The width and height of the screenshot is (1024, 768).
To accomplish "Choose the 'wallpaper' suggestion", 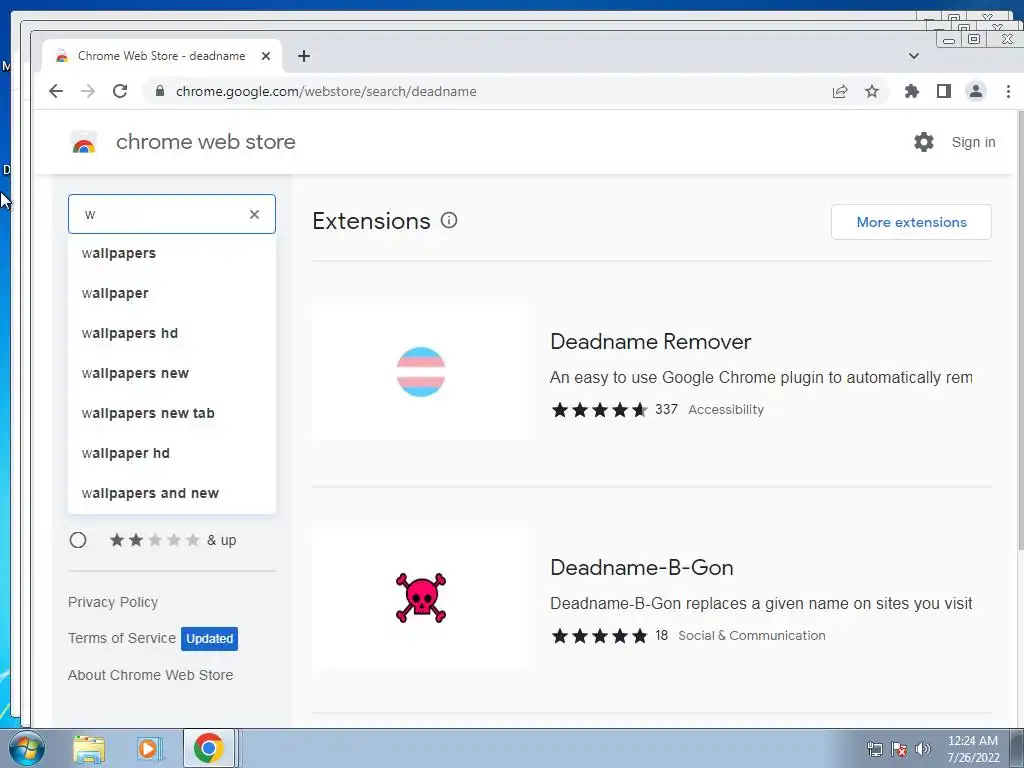I will (172, 293).
